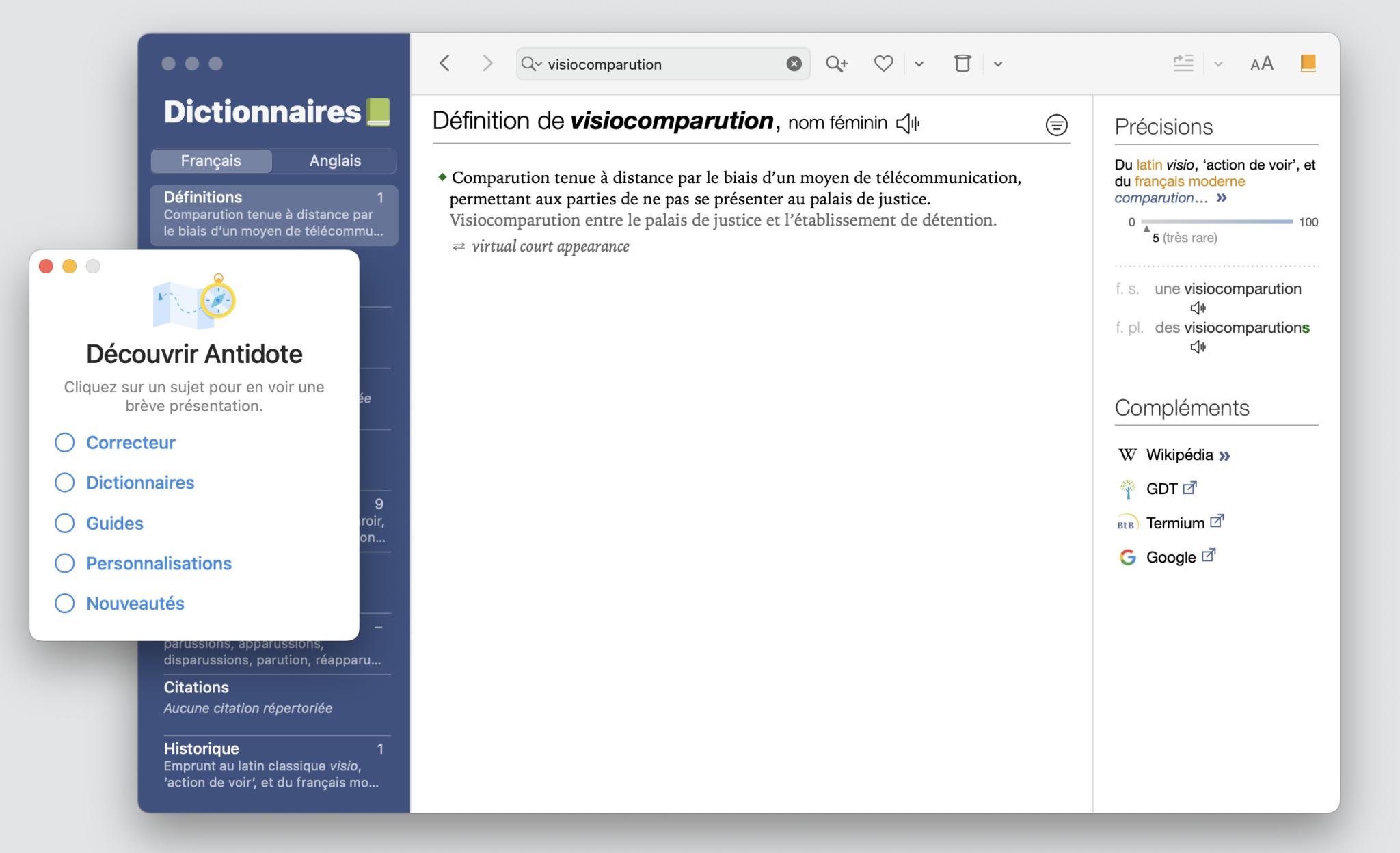Click the orange book icon in toolbar
Image resolution: width=1400 pixels, height=853 pixels.
point(1308,64)
